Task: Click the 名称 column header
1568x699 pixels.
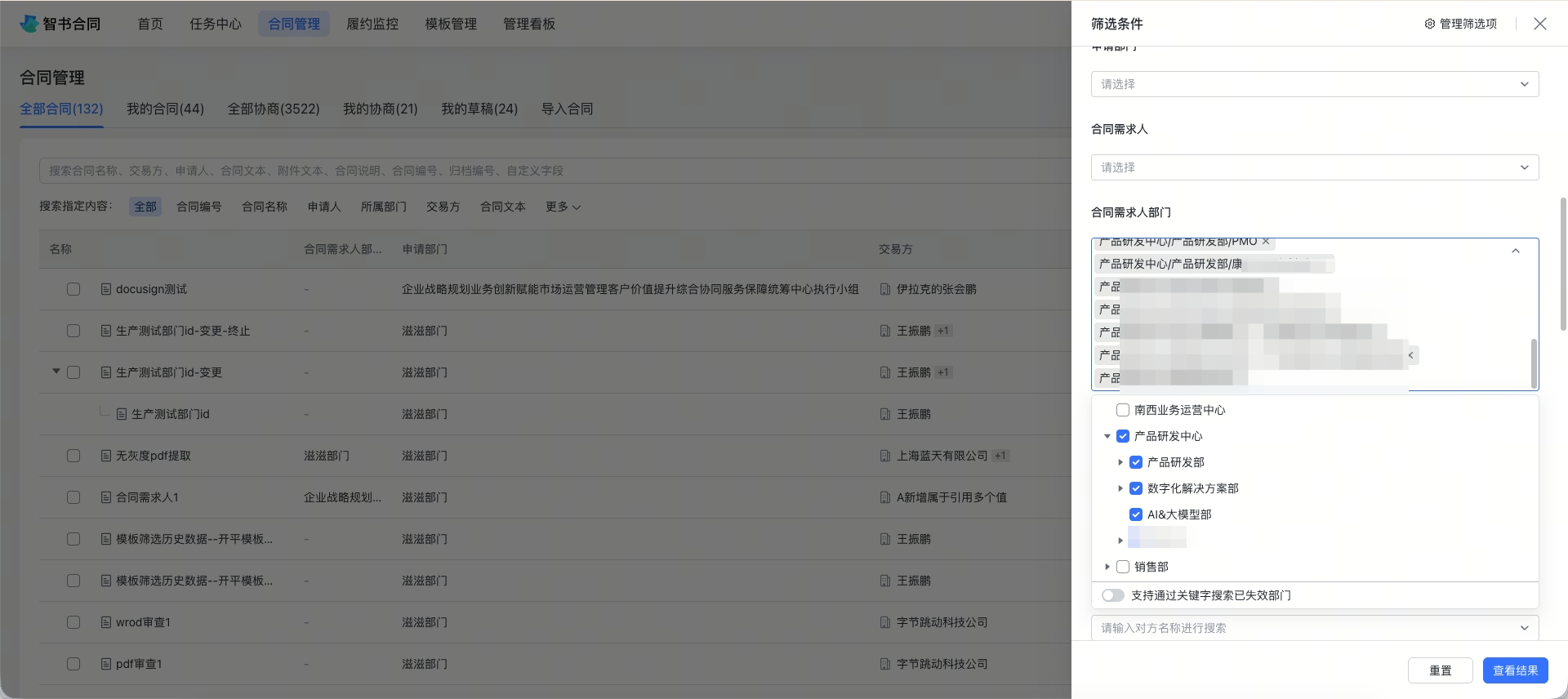Action: click(x=60, y=249)
